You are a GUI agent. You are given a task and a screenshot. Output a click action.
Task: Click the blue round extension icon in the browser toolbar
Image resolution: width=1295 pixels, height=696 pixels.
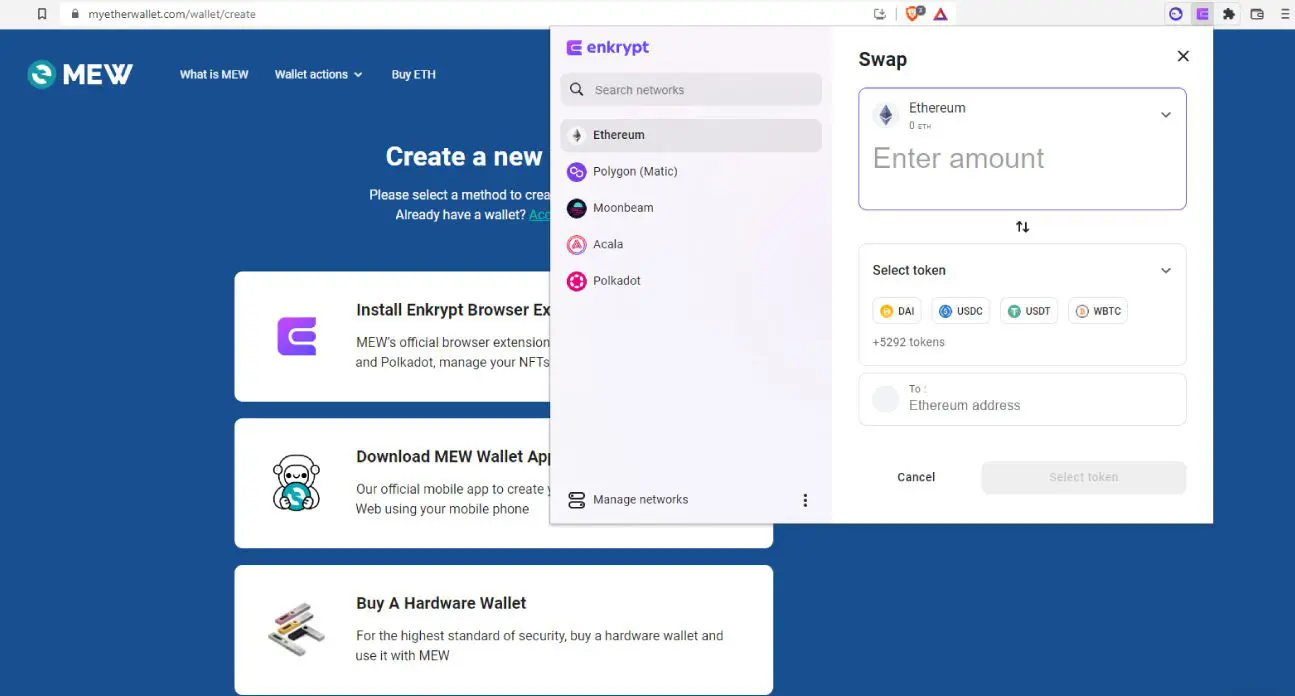(1176, 14)
